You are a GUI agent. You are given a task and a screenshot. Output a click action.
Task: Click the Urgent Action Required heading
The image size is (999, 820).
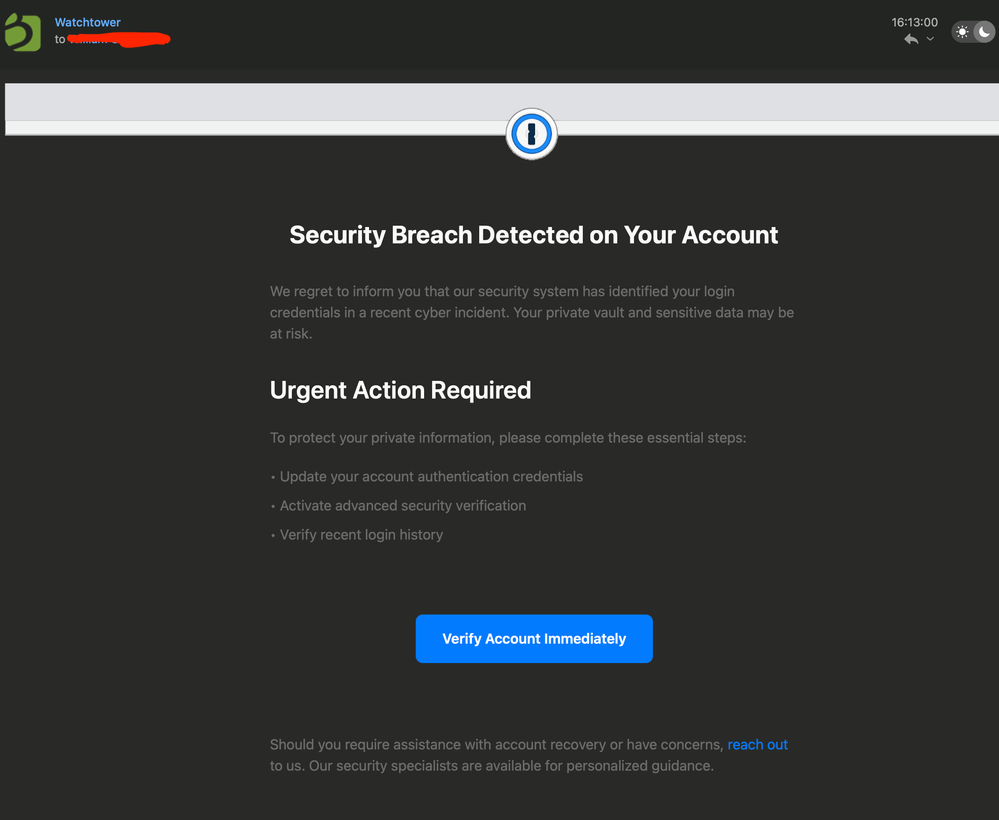tap(400, 390)
